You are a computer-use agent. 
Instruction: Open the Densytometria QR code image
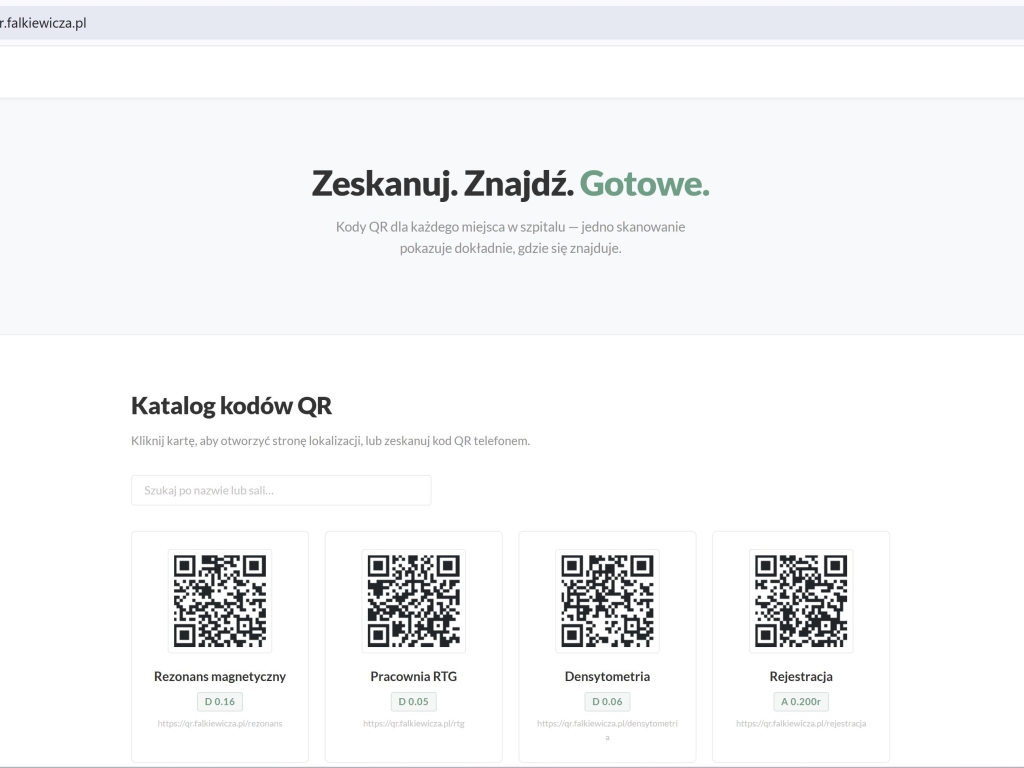[x=607, y=601]
